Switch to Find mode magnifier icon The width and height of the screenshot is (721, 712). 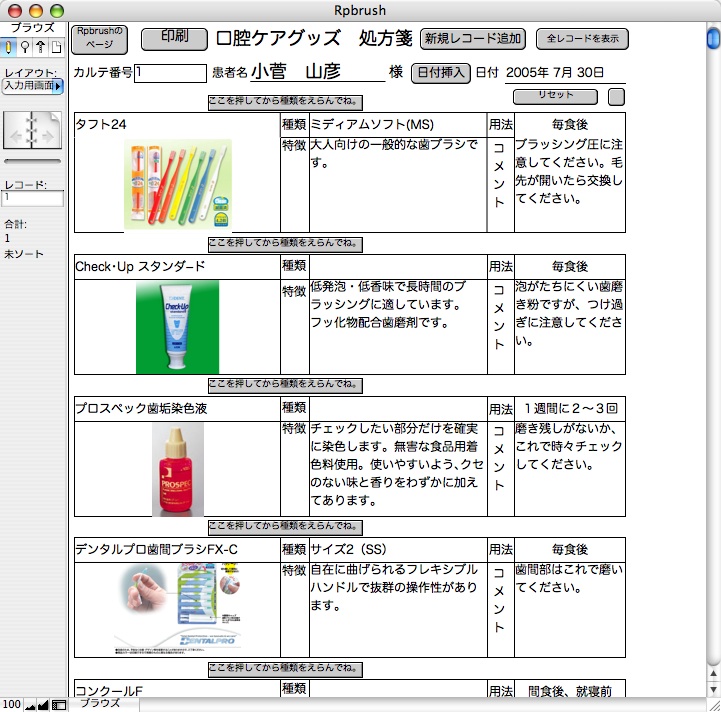click(25, 47)
